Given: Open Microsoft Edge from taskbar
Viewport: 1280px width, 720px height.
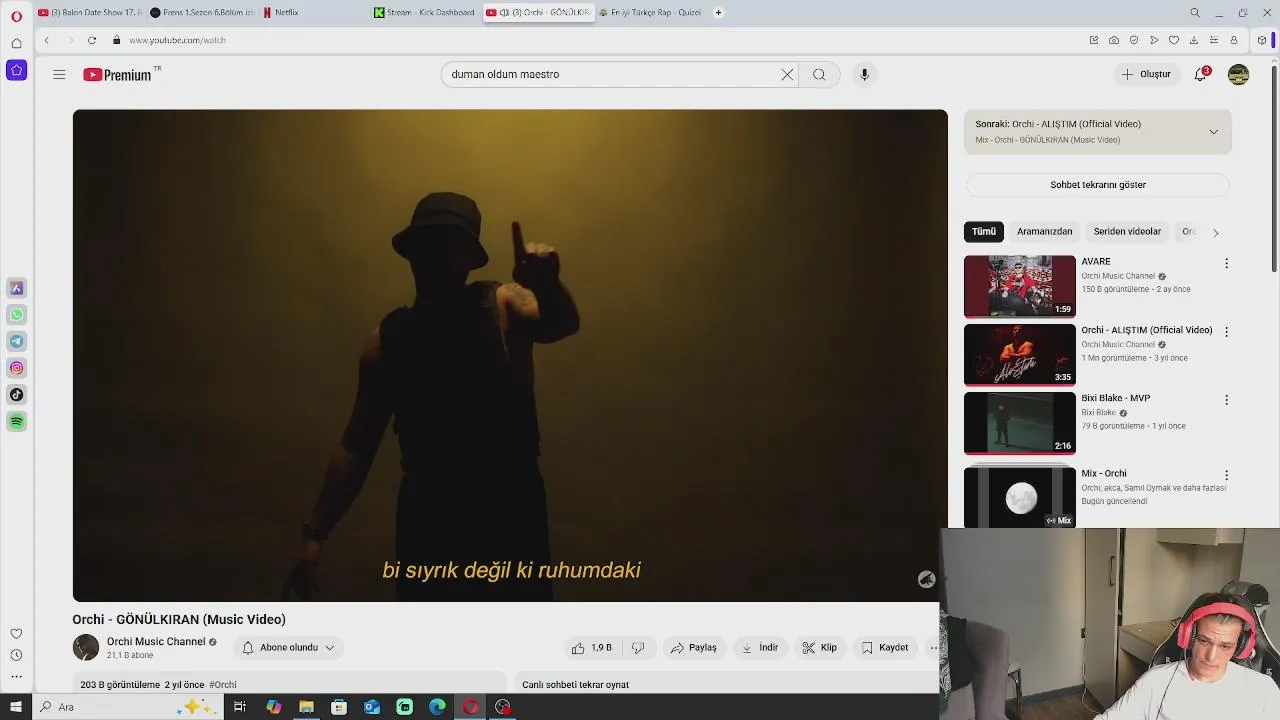Looking at the screenshot, I should click(437, 707).
